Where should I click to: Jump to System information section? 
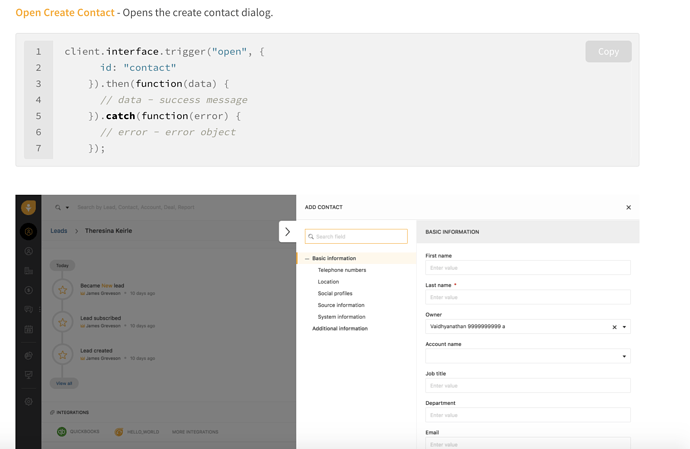[341, 317]
